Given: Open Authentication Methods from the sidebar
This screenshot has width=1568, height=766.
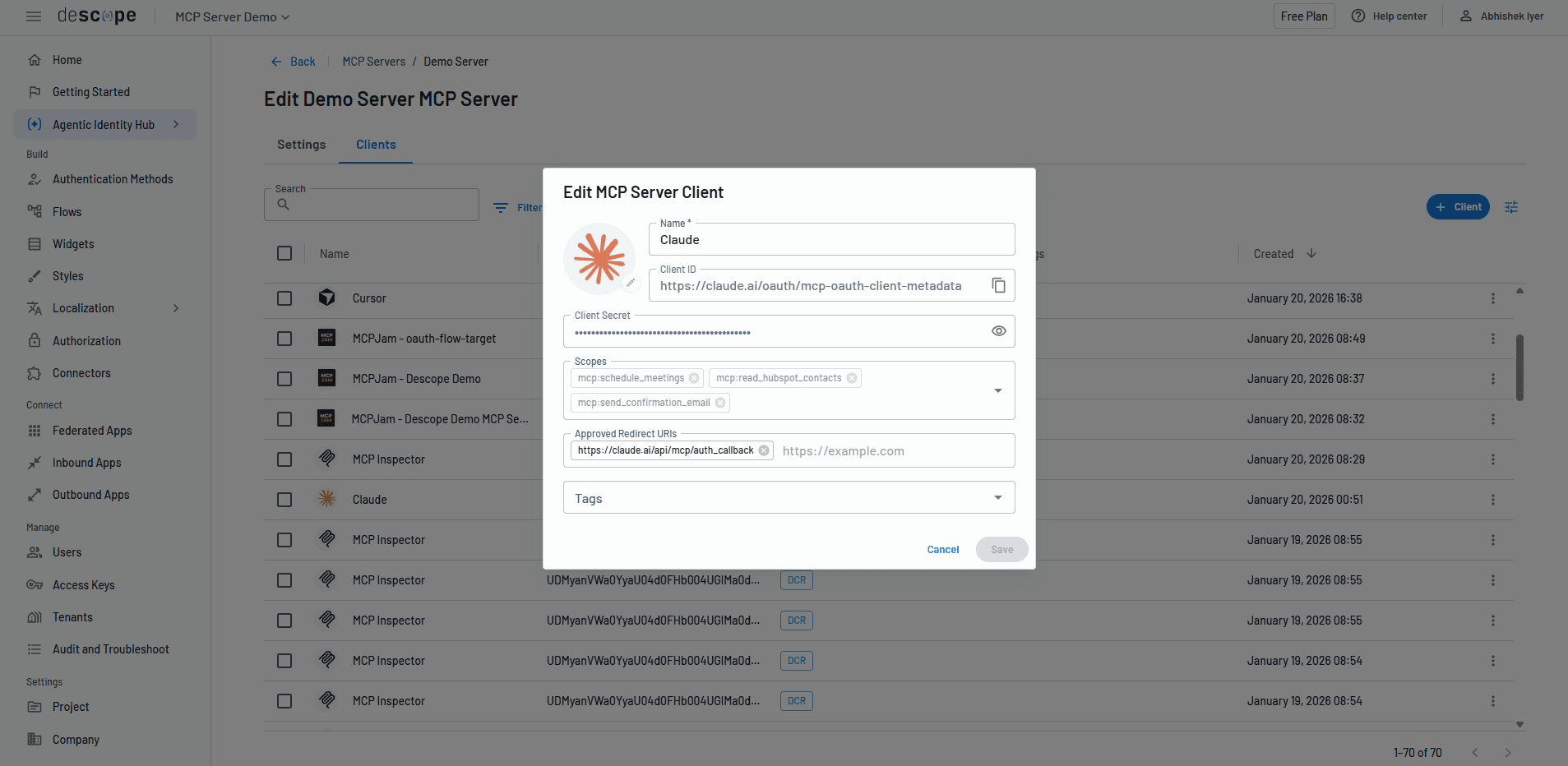Looking at the screenshot, I should 112,178.
